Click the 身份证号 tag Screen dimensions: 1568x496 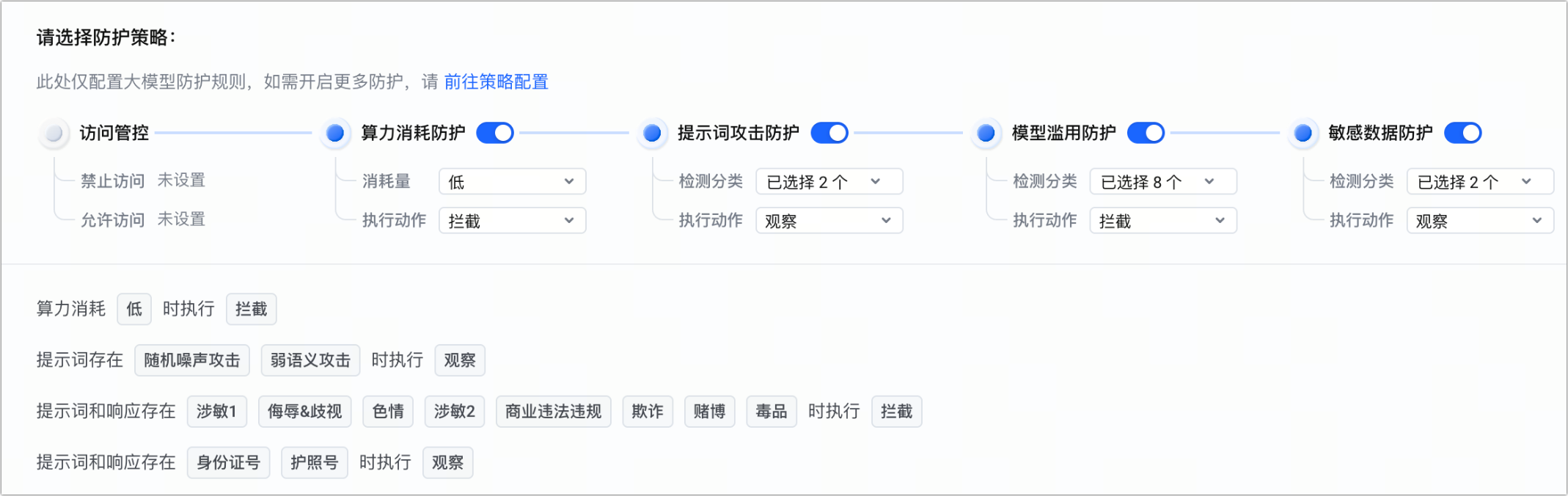point(229,463)
